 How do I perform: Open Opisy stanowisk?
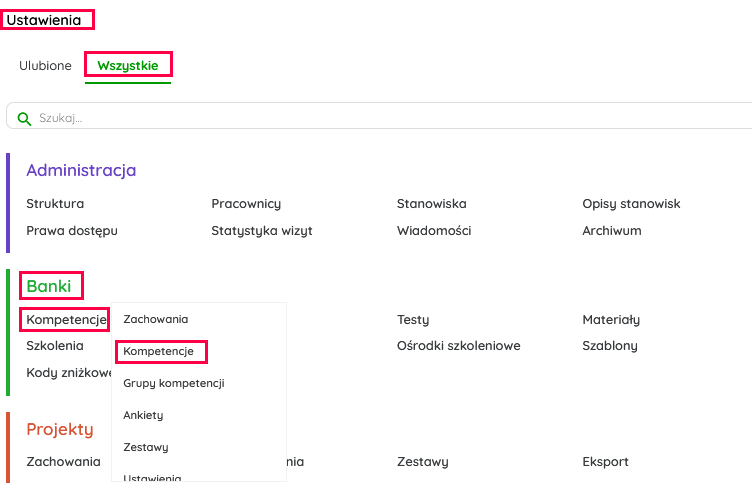tap(631, 204)
